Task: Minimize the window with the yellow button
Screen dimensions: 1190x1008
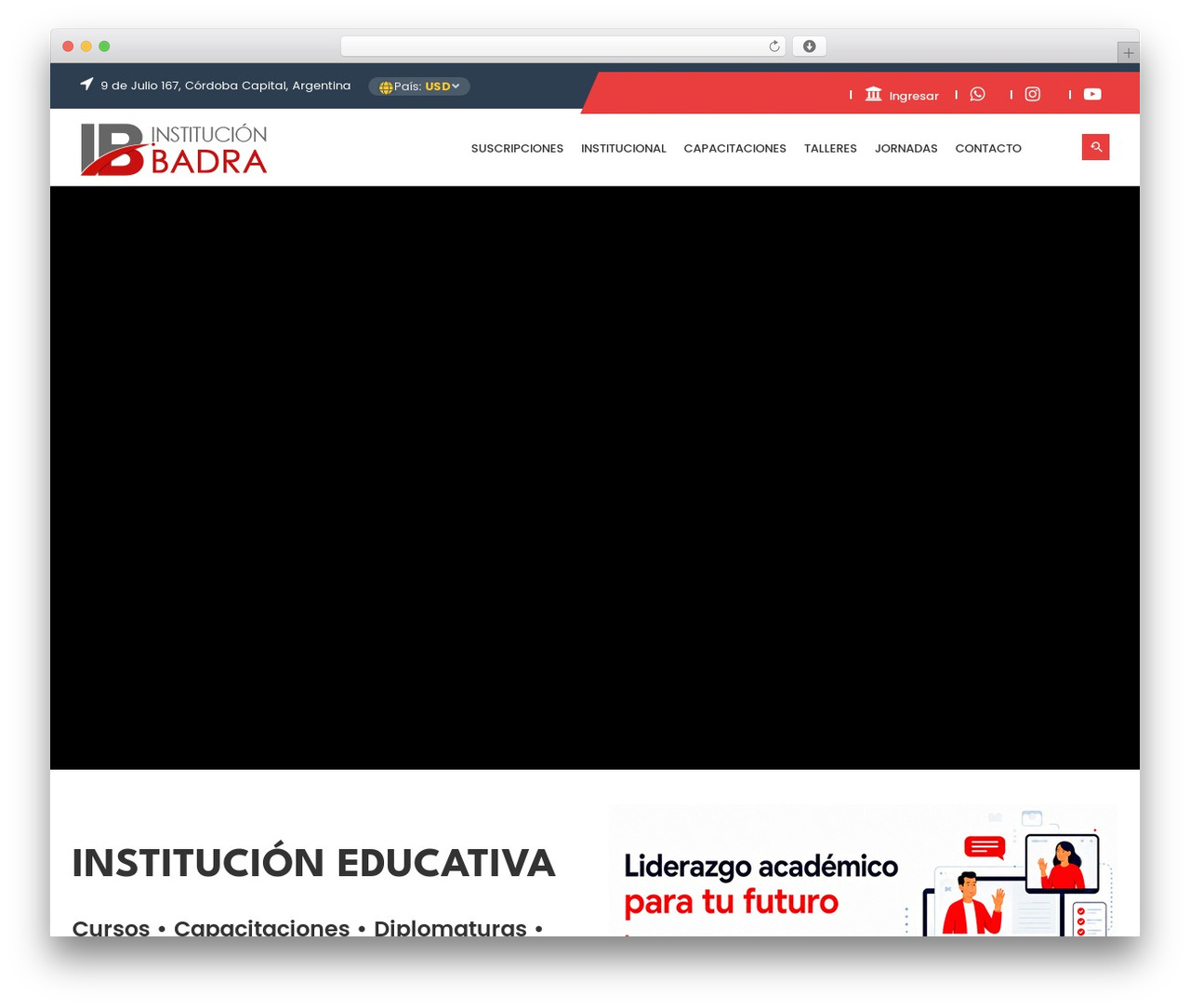Action: [86, 46]
